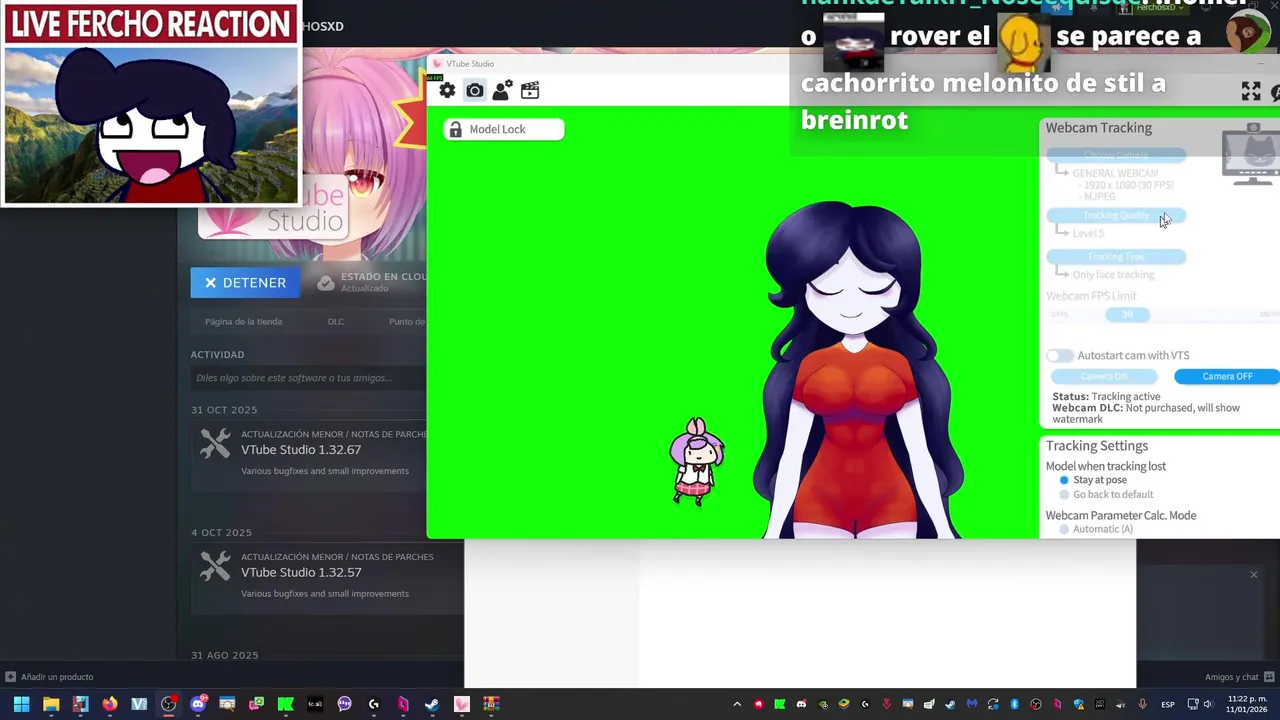This screenshot has height=720, width=1280.
Task: Open WinRAR from the taskbar
Action: click(x=491, y=704)
